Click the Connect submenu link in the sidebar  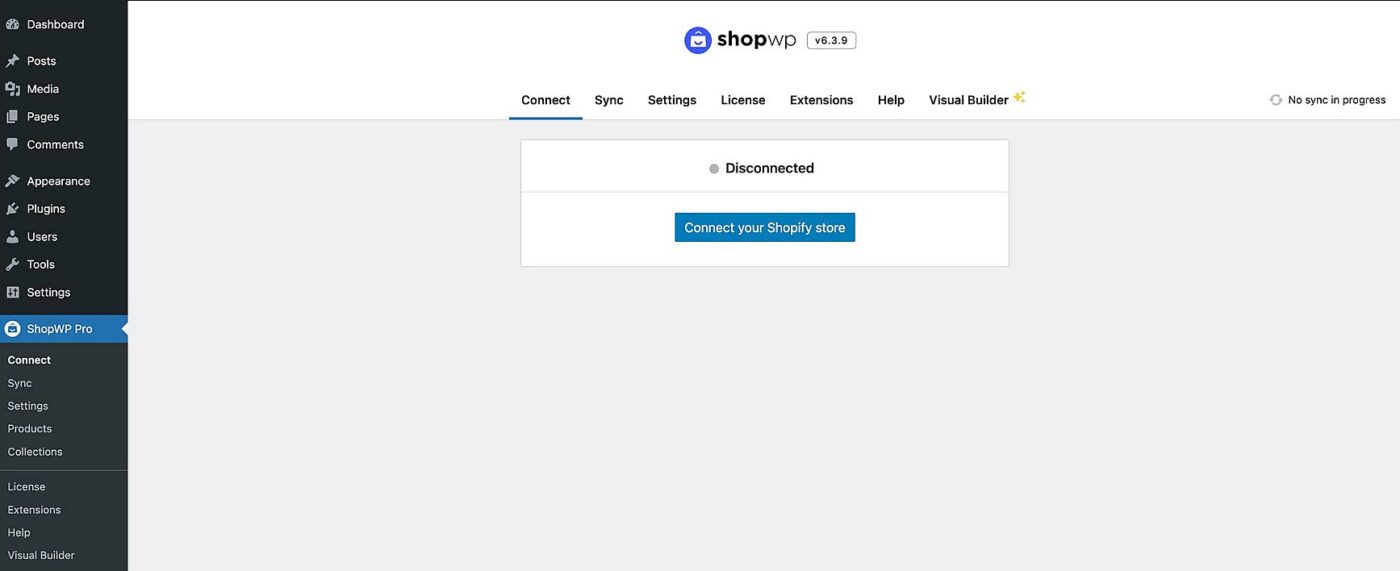pos(29,360)
